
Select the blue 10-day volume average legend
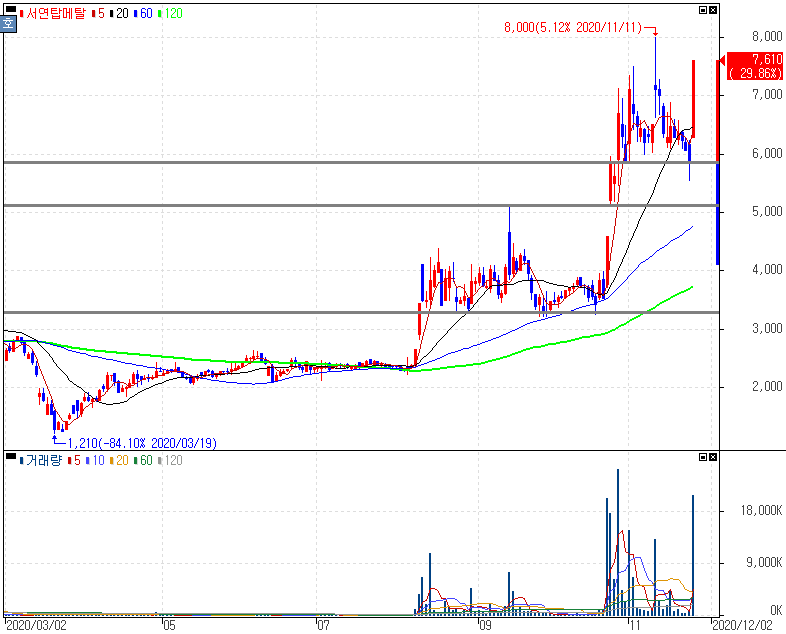click(95, 460)
